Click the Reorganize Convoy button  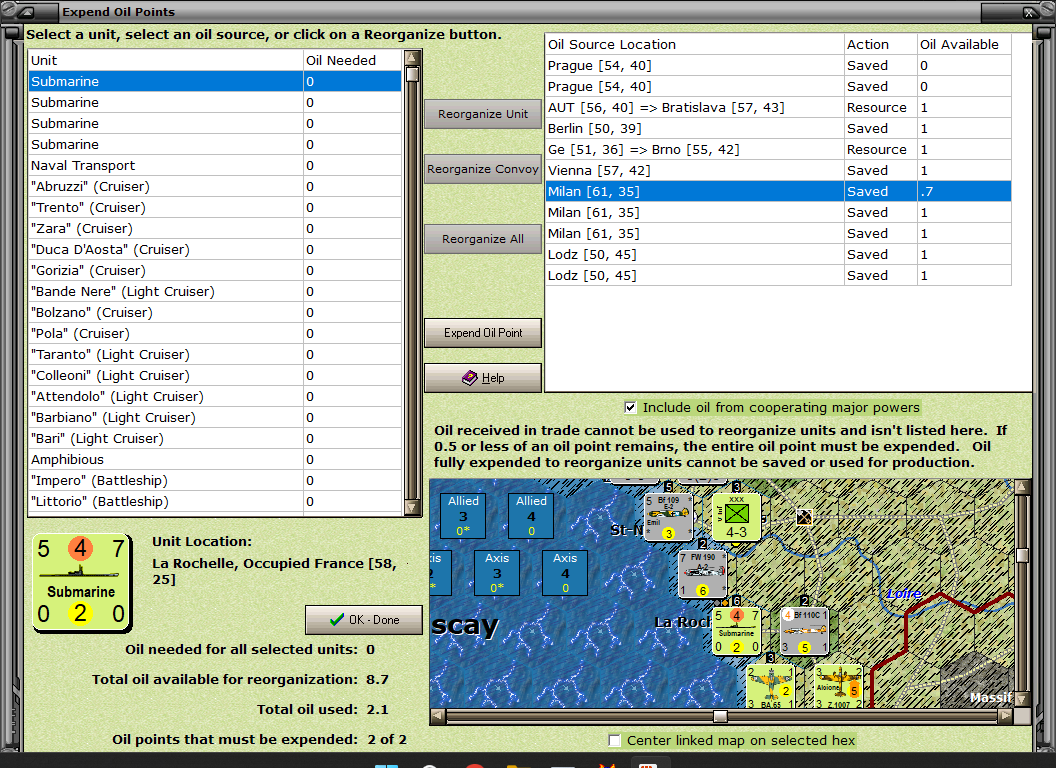click(x=483, y=169)
